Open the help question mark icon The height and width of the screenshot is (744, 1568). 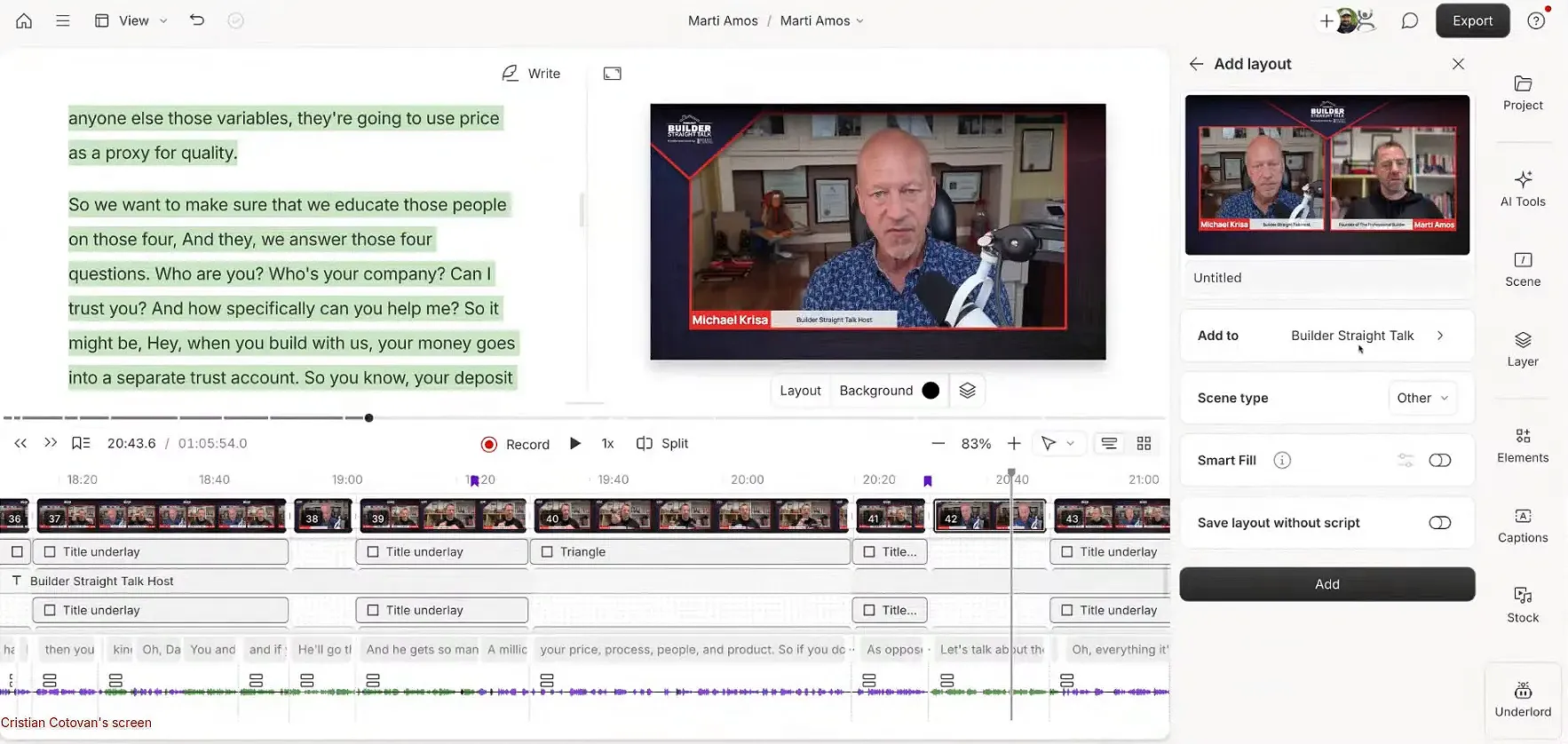[1536, 20]
